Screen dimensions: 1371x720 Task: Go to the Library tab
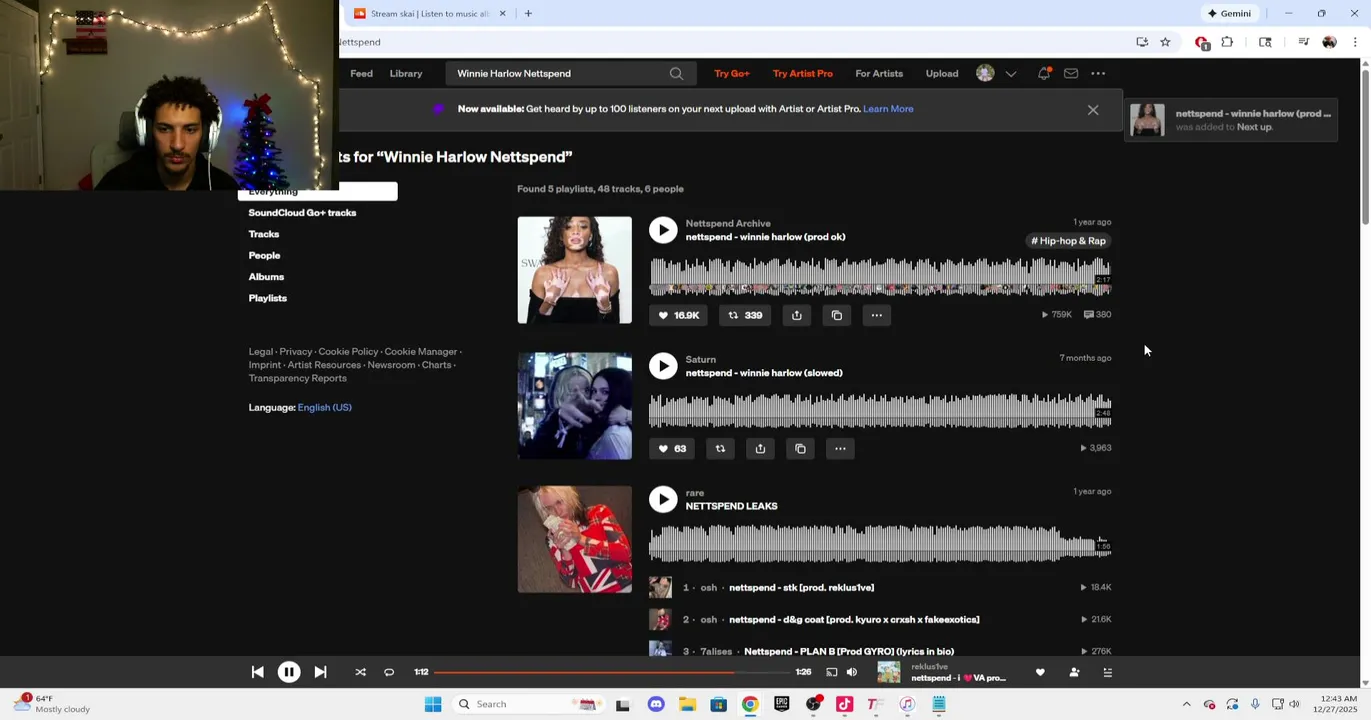pyautogui.click(x=406, y=73)
